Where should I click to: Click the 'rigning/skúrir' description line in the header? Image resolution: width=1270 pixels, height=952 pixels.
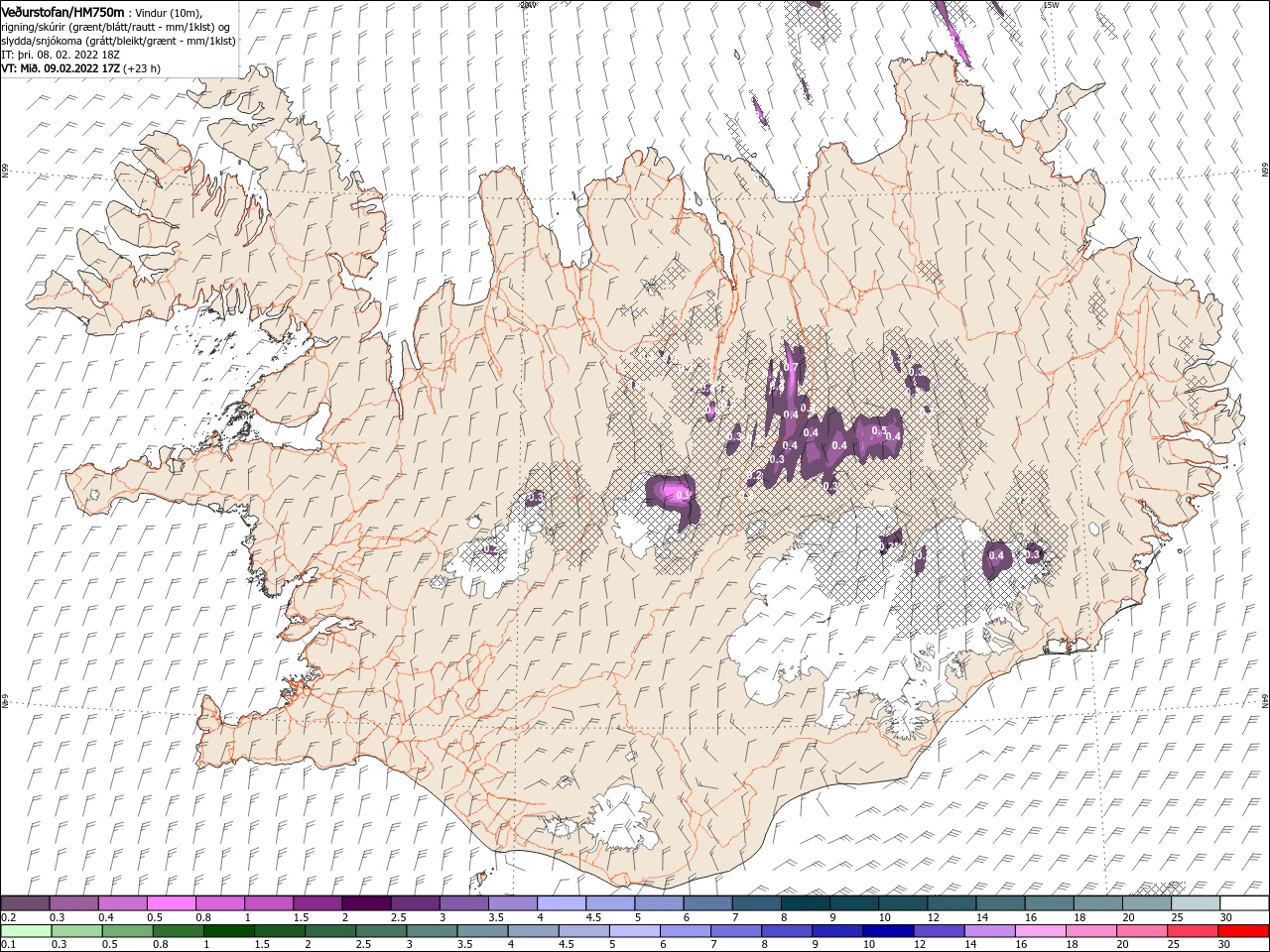116,27
